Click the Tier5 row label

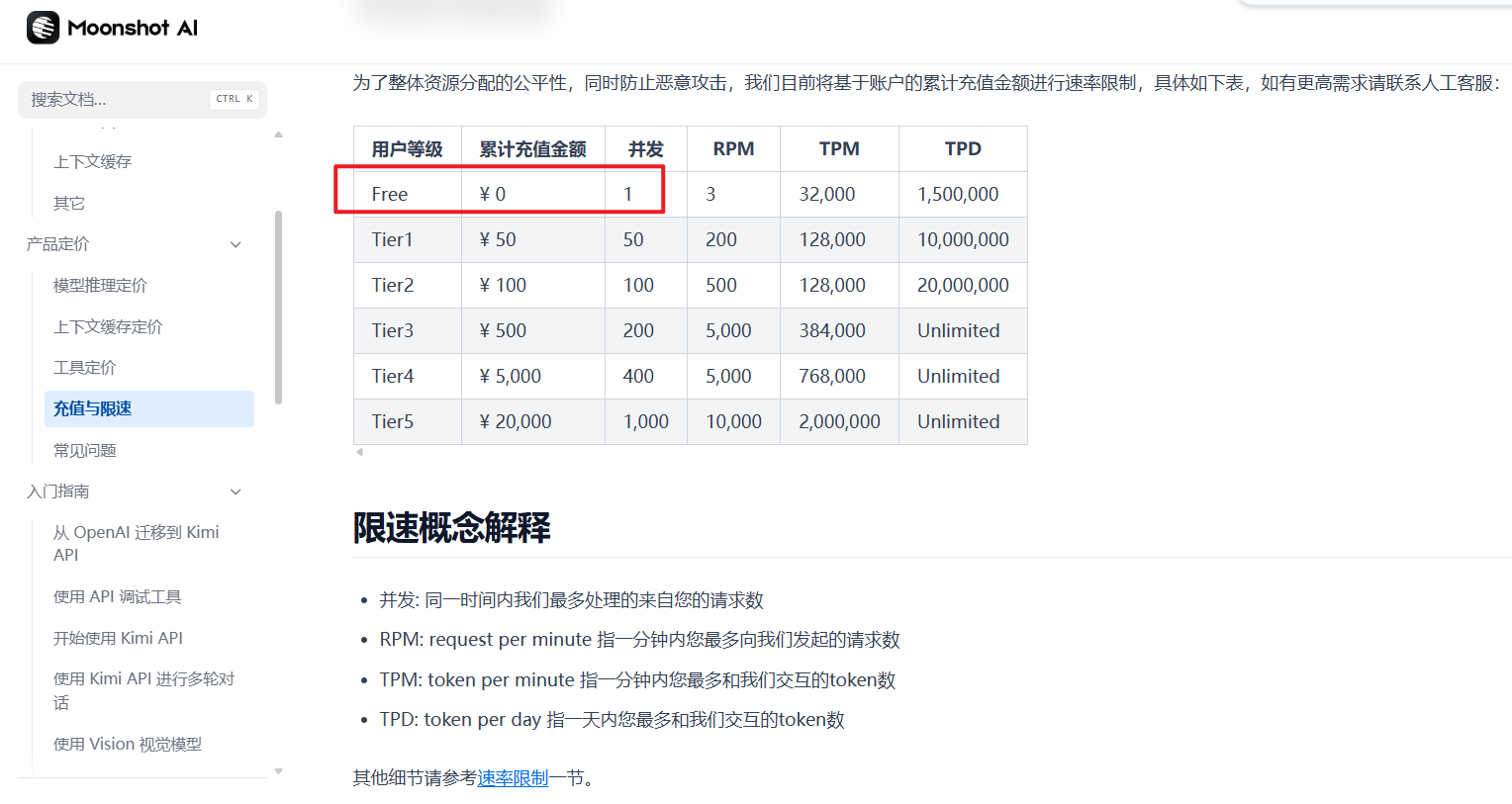(408, 421)
